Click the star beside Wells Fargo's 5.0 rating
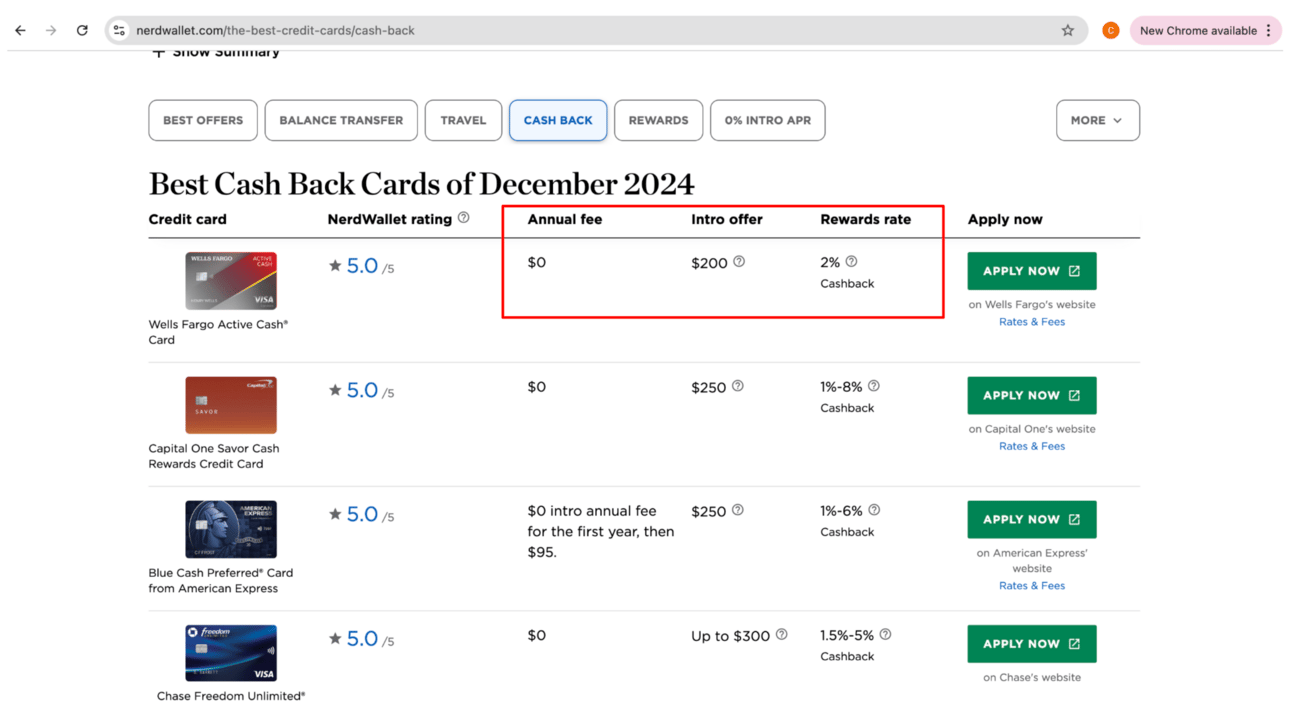The height and width of the screenshot is (716, 1292). 335,266
